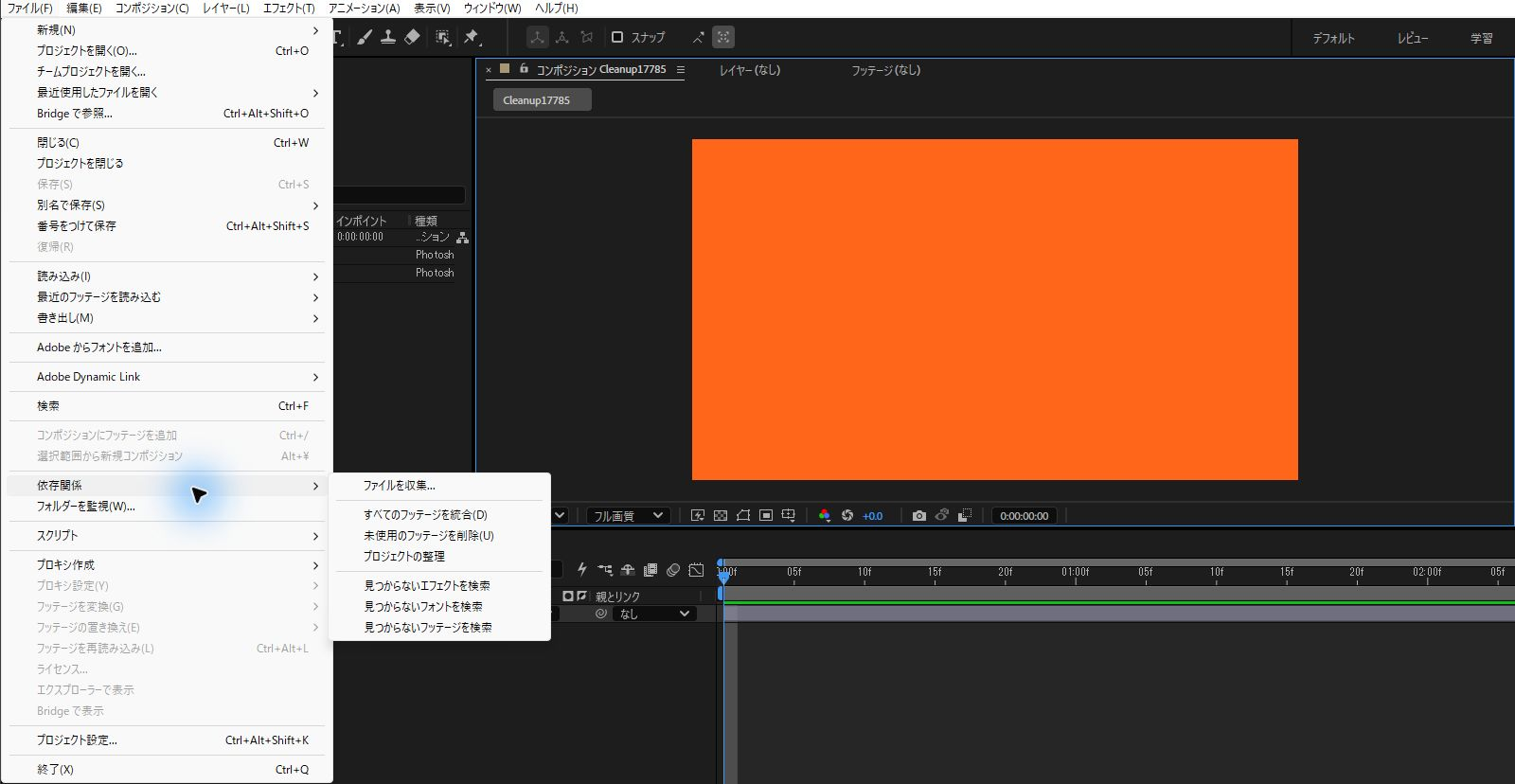Expand the Adobe Dynamic Link submenu
This screenshot has width=1515, height=784.
167,377
